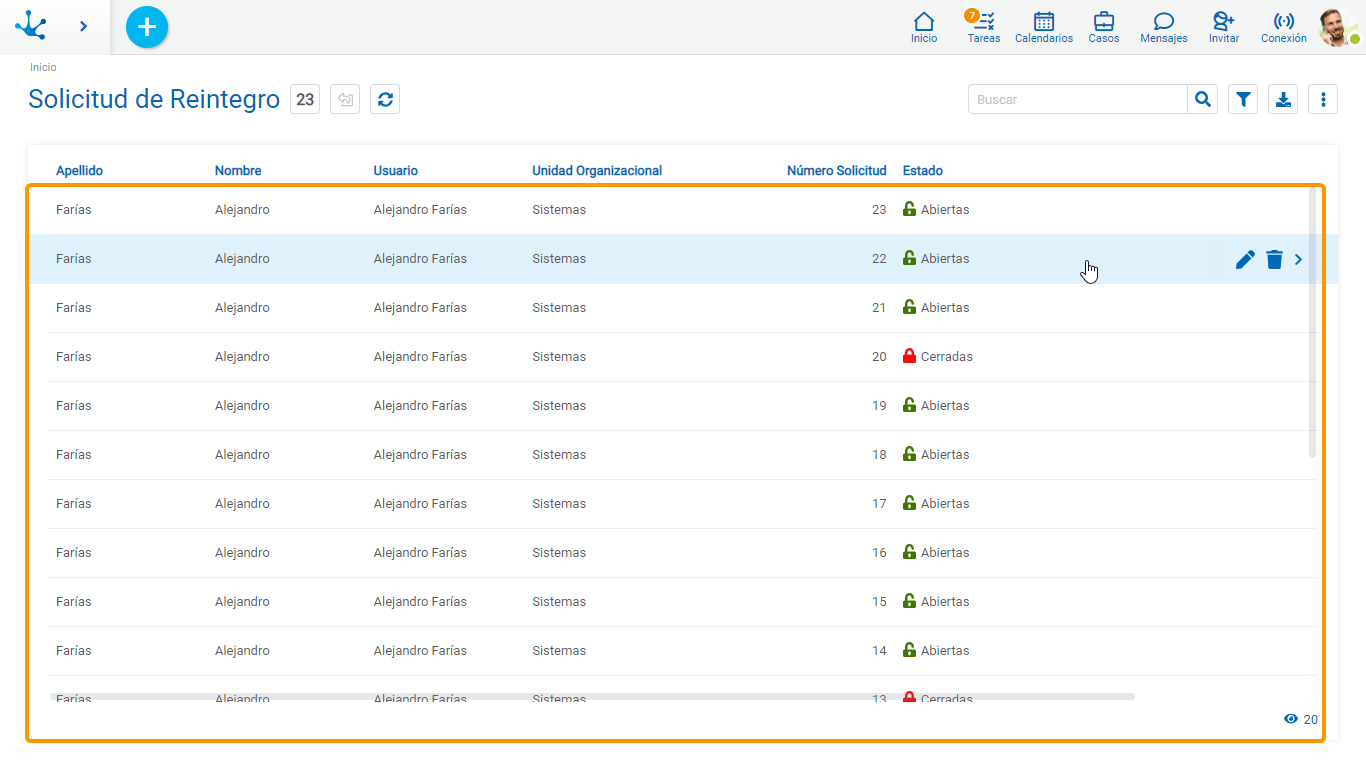Screen dimensions: 1366x768
Task: Open Conexión status icon
Action: click(1284, 27)
